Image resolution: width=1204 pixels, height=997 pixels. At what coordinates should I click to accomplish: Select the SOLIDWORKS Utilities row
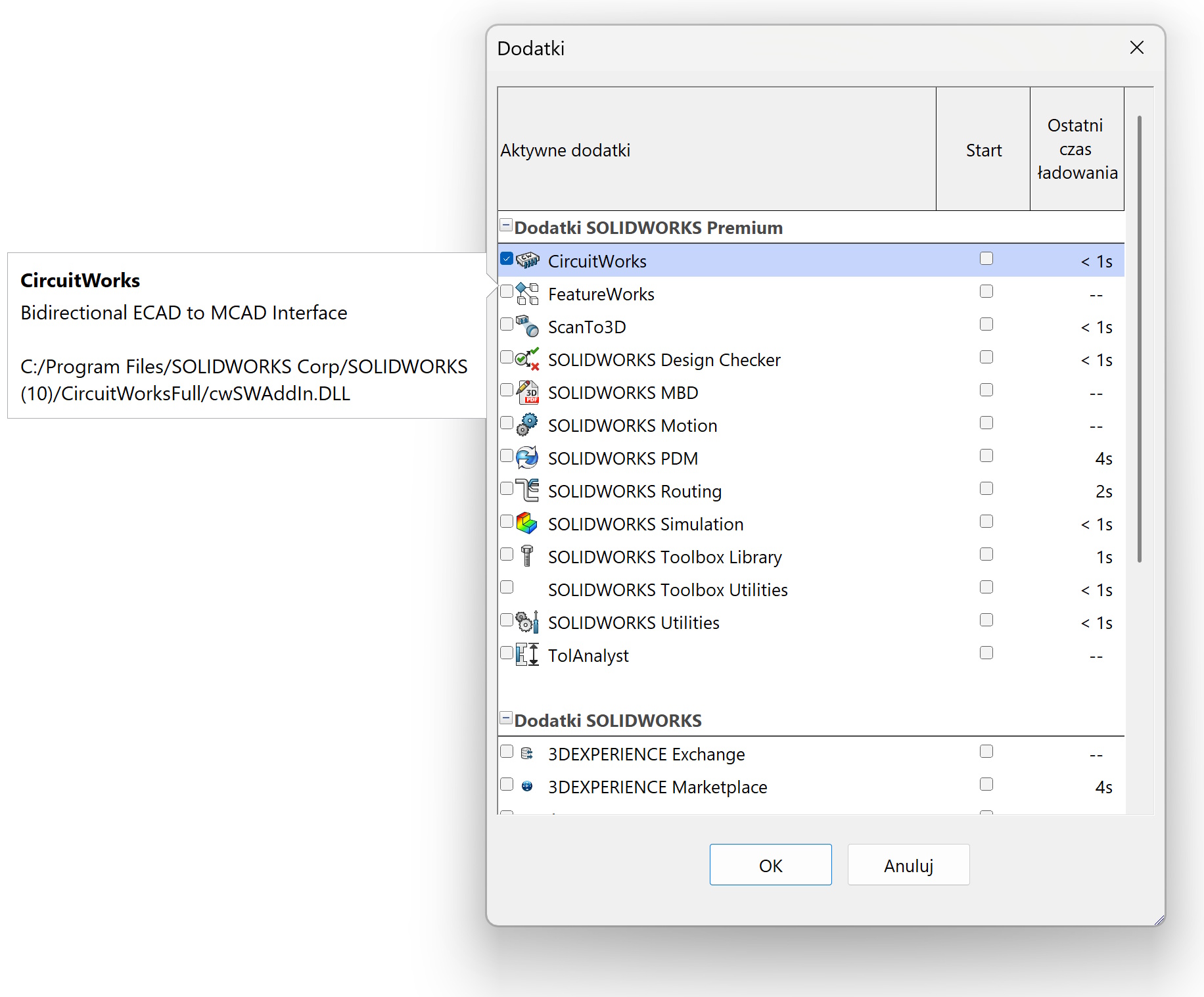point(634,622)
